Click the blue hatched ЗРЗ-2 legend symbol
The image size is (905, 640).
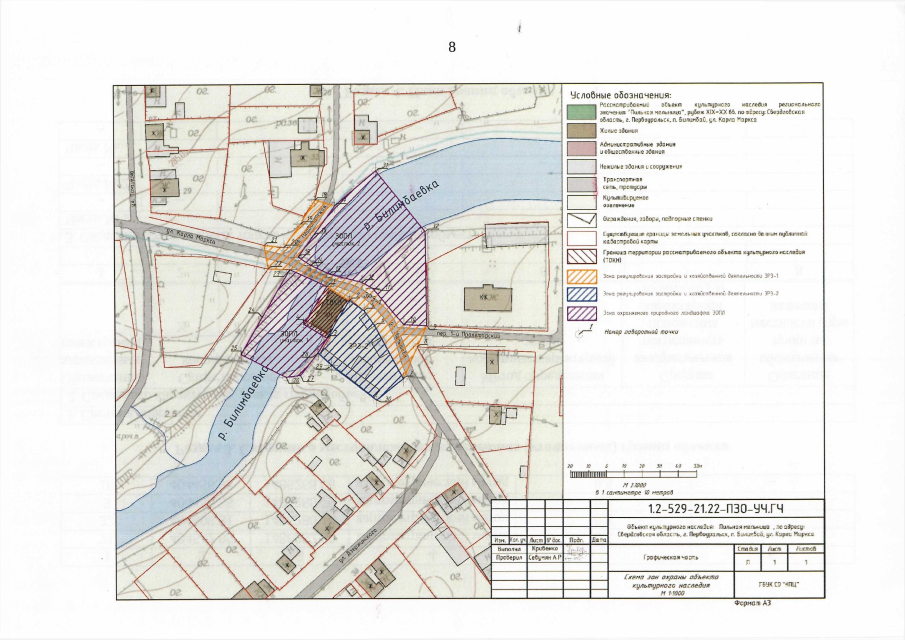click(581, 293)
